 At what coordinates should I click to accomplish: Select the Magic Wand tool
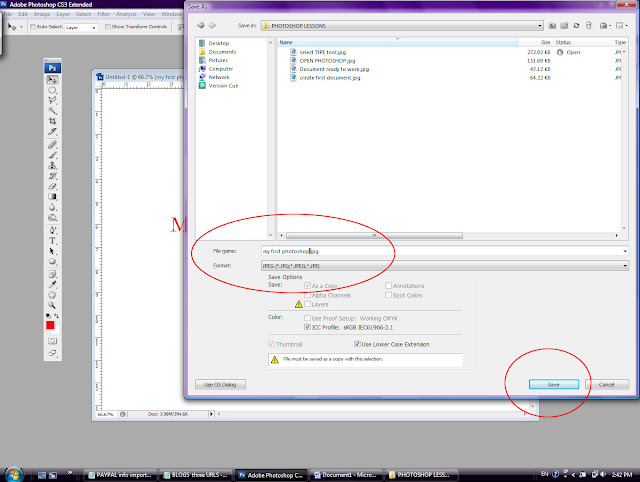pyautogui.click(x=52, y=111)
